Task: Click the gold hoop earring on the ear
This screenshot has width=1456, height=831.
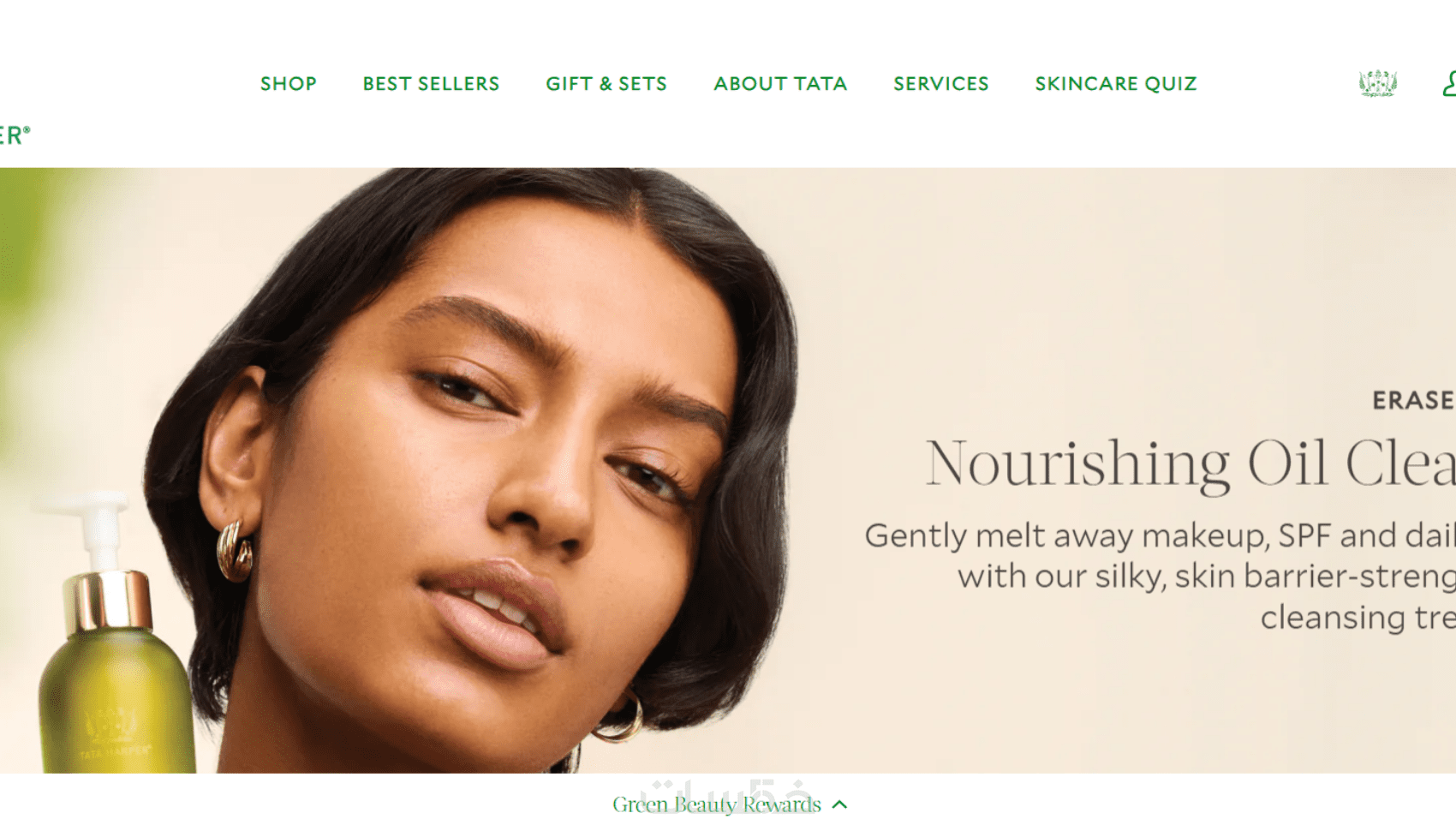Action: [x=234, y=550]
